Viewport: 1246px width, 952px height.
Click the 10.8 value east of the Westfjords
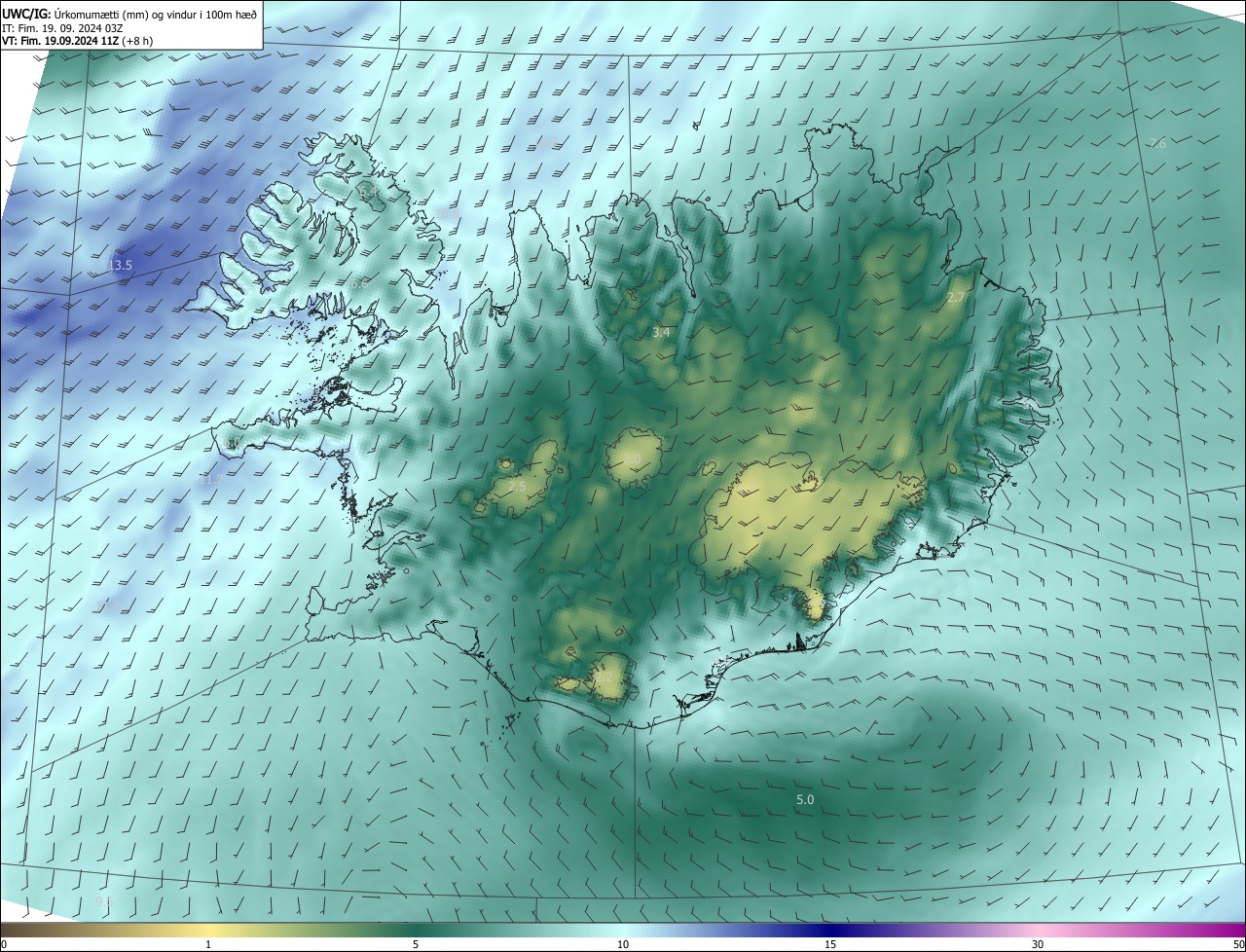[446, 212]
